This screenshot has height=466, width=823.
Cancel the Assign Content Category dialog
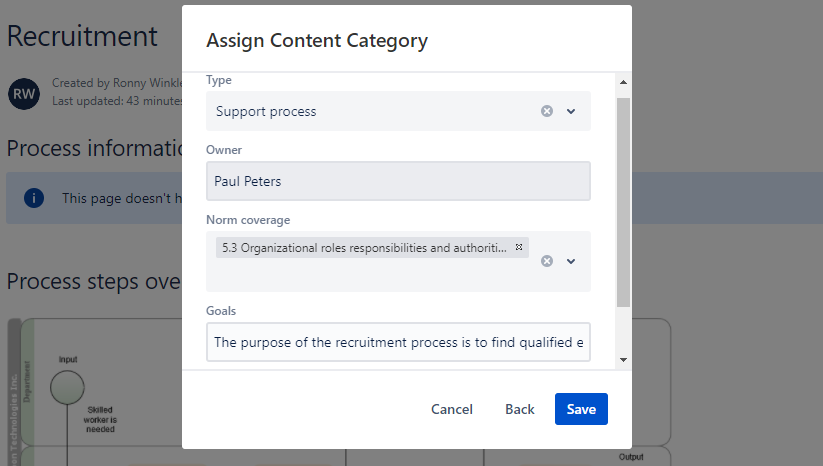[x=452, y=409]
